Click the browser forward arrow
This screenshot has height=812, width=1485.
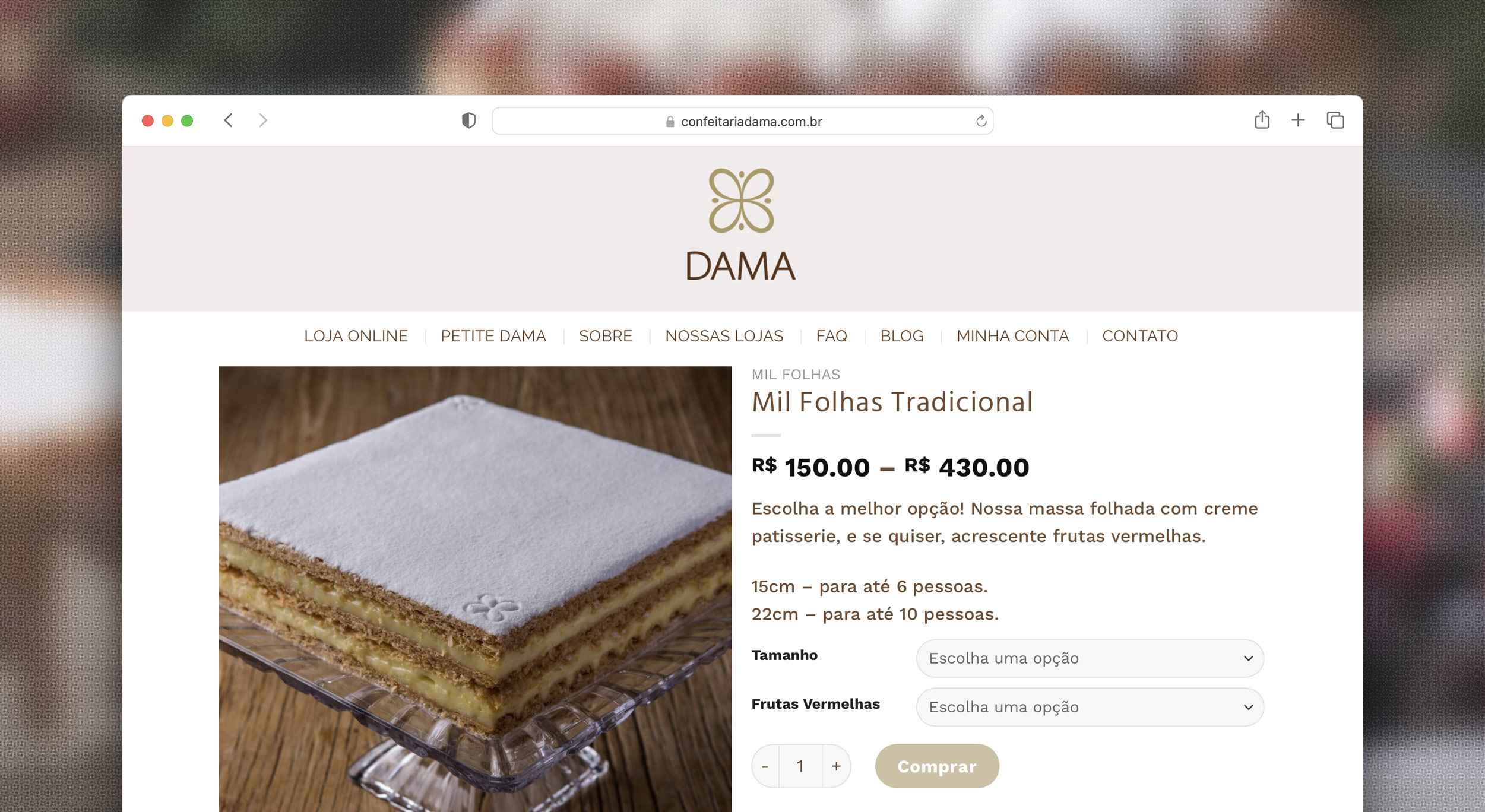pos(263,120)
